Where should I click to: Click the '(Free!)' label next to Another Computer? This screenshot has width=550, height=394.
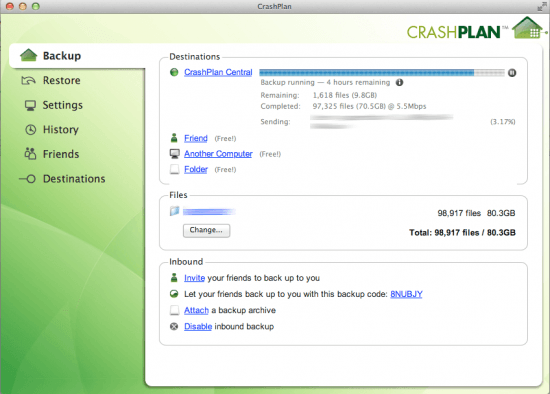(x=270, y=154)
